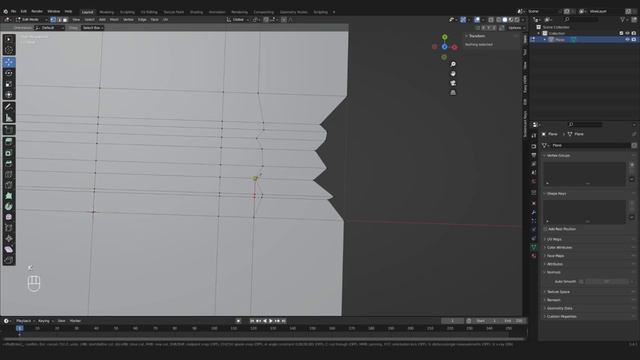Activate the Rotate tool

click(9, 73)
